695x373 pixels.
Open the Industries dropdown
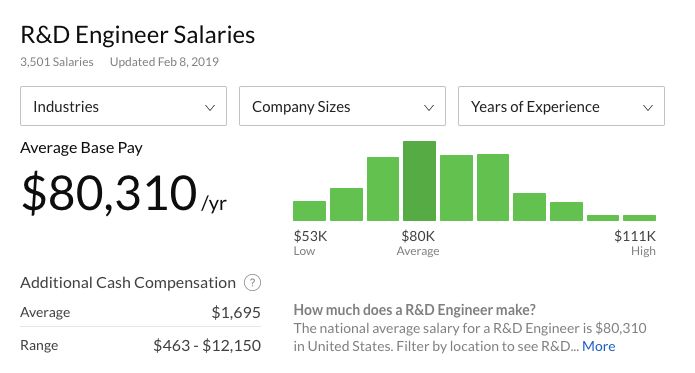point(123,106)
